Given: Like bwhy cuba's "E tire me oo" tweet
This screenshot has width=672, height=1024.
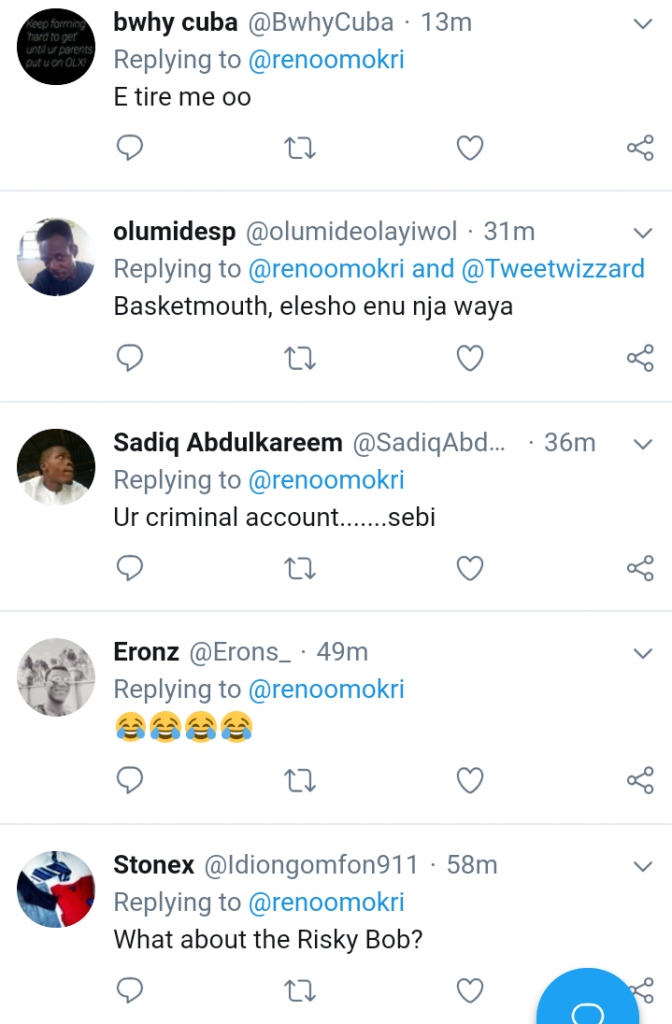Looking at the screenshot, I should (x=470, y=149).
